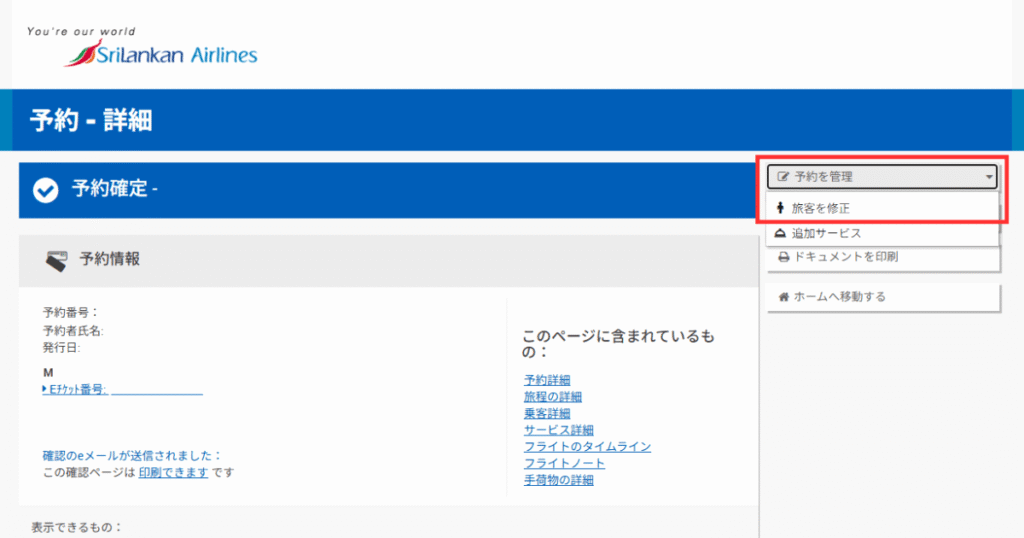Viewport: 1024px width, 538px height.
Task: Click the 予約番号 label
Action: 71,313
